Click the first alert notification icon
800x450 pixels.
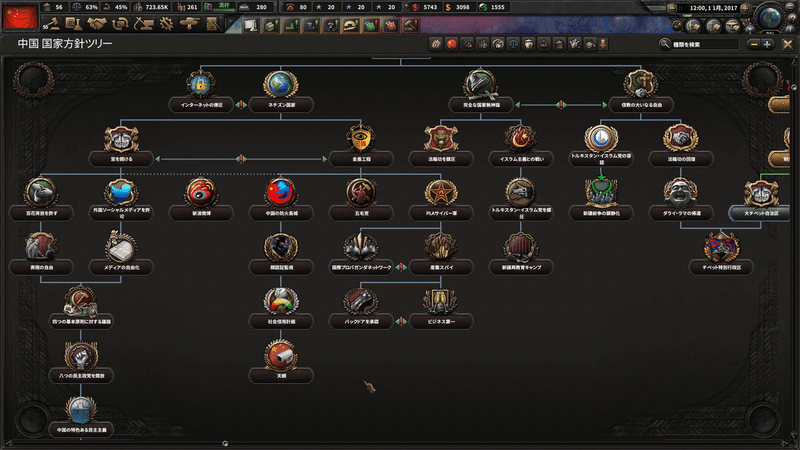pyautogui.click(x=251, y=25)
